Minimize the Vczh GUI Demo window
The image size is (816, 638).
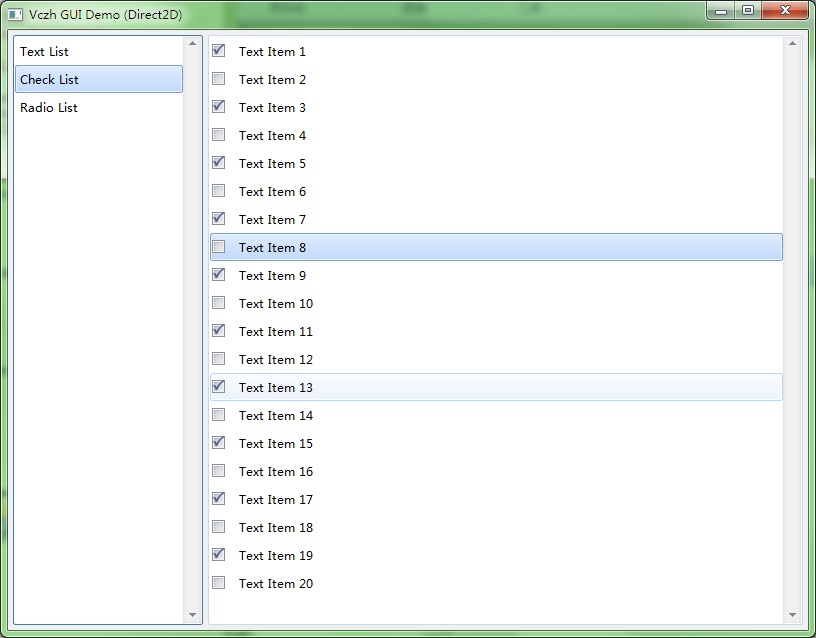point(721,10)
